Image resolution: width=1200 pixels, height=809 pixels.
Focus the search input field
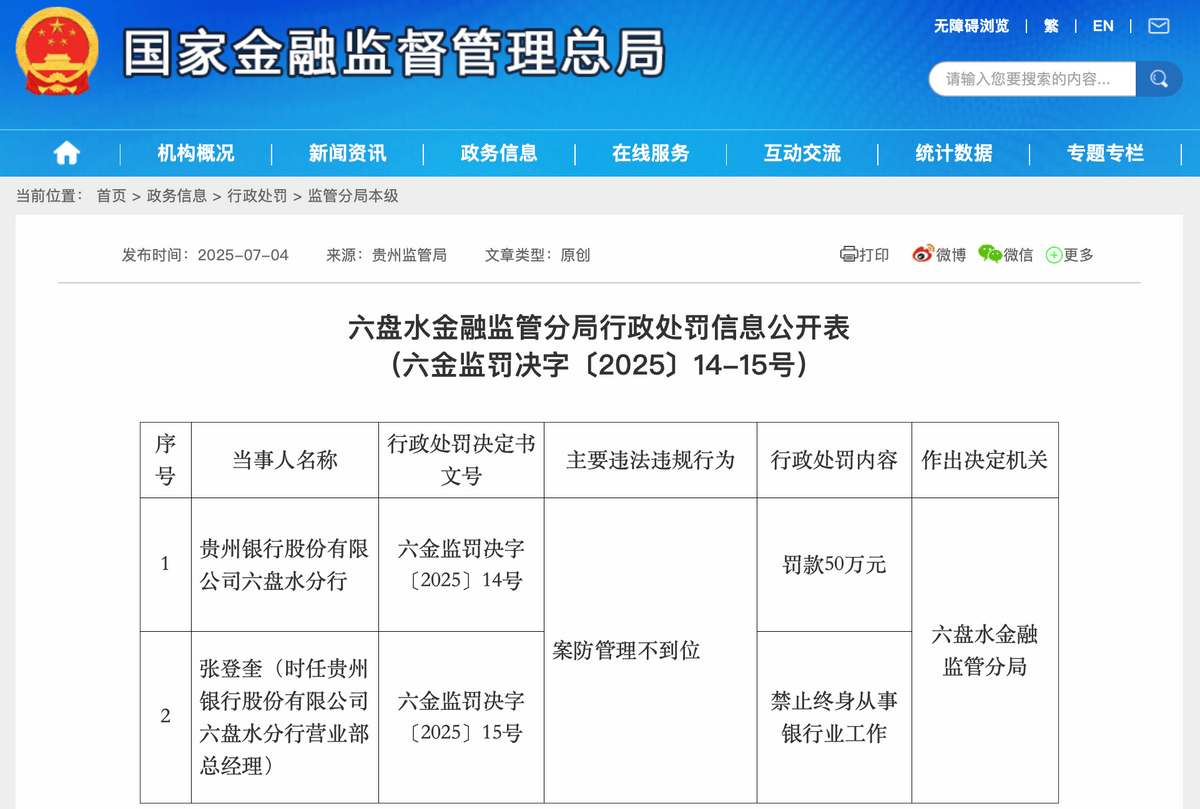1032,79
